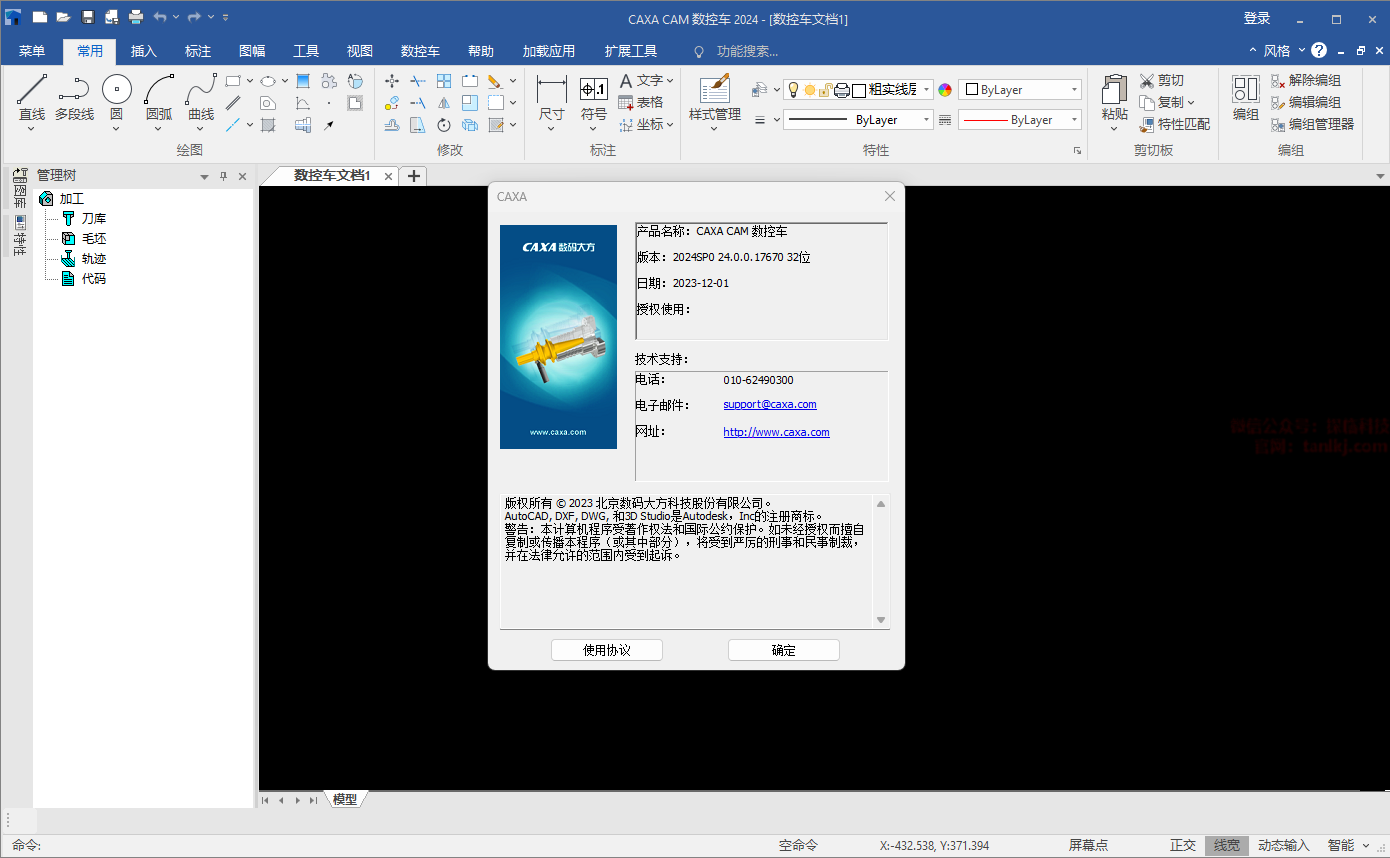1390x858 pixels.
Task: Toggle 线宽 line width display
Action: pyautogui.click(x=1226, y=845)
